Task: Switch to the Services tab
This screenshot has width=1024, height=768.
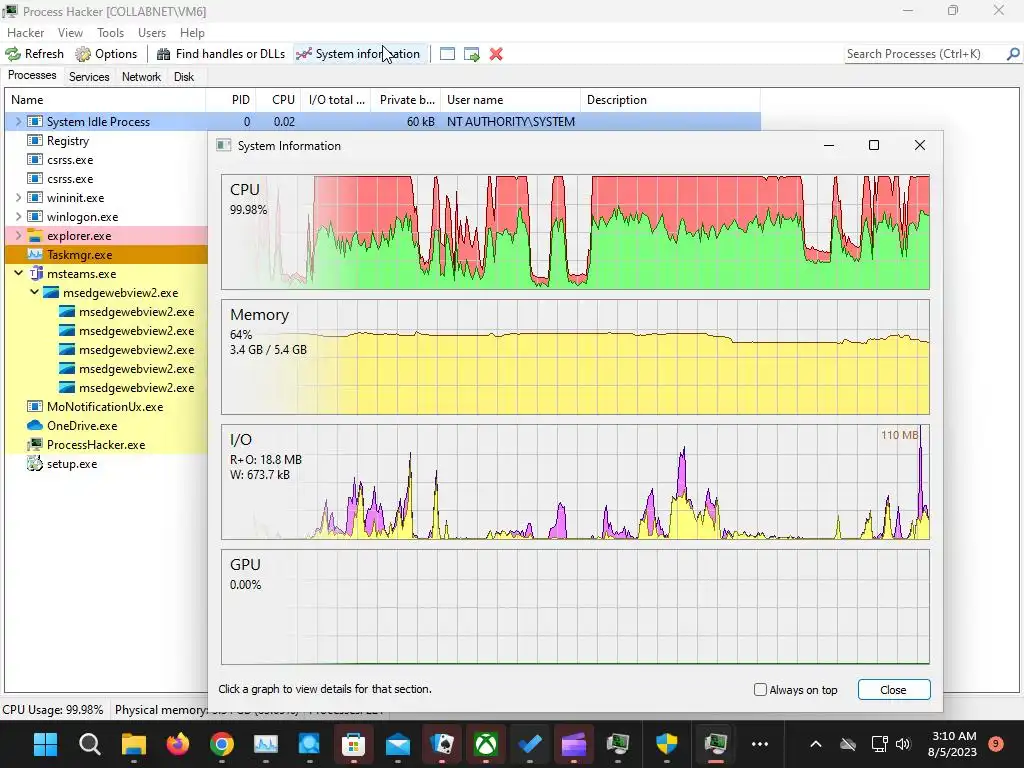Action: [89, 76]
